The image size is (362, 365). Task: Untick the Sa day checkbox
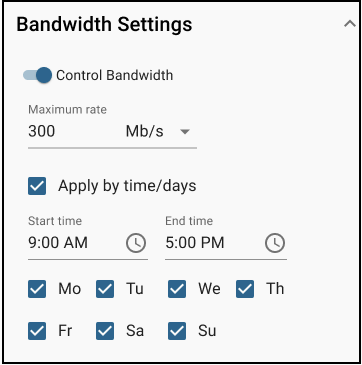(x=105, y=331)
